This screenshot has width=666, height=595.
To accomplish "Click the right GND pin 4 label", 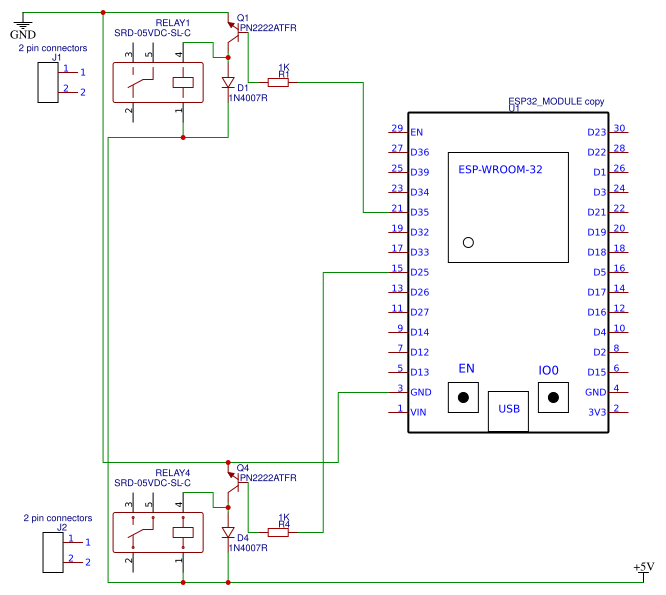I will click(595, 392).
